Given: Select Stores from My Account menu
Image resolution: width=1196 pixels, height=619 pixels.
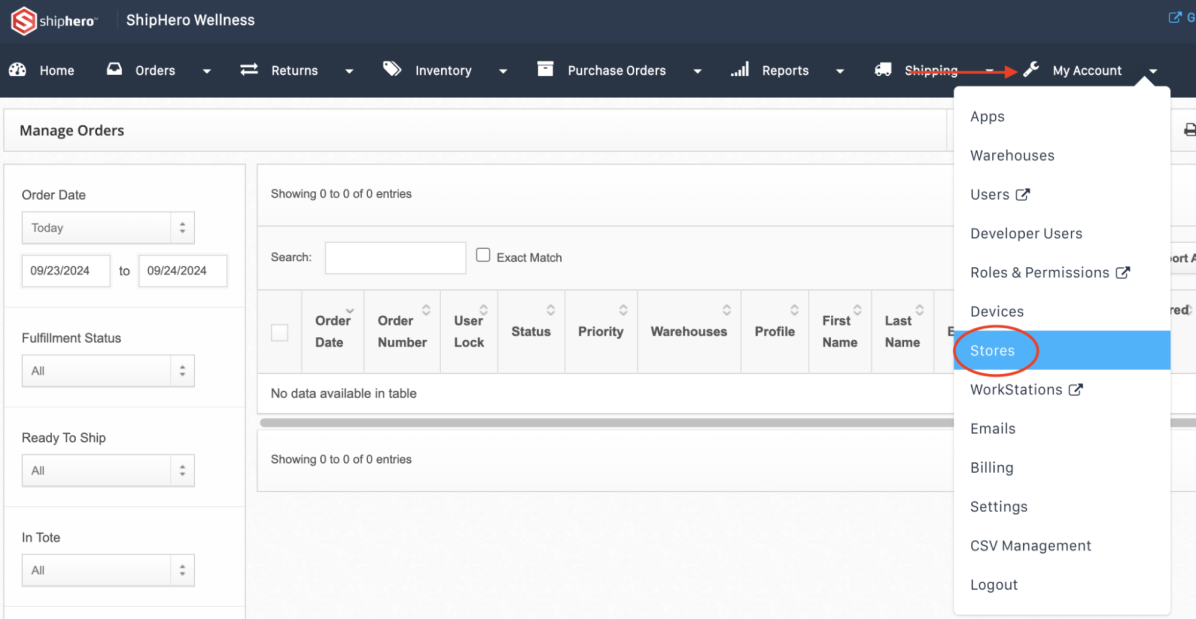Looking at the screenshot, I should click(992, 351).
